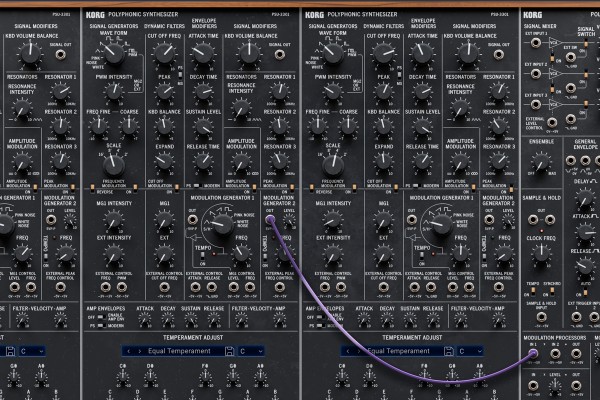This screenshot has height=400, width=600.
Task: Open the key C dropdown in left KORG module
Action: pos(249,351)
